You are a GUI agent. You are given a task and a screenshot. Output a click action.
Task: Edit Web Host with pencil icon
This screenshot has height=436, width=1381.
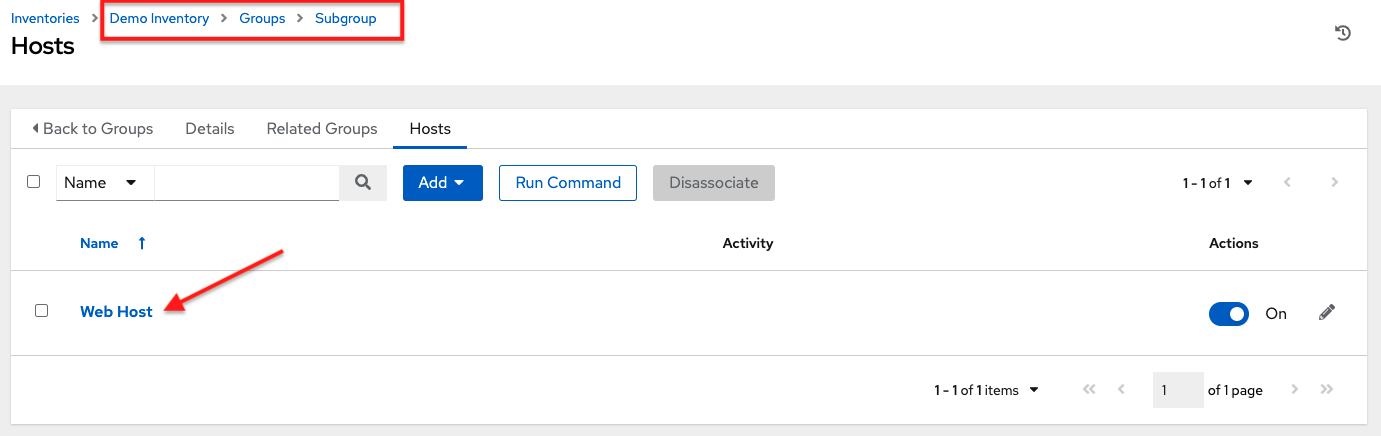(1327, 313)
